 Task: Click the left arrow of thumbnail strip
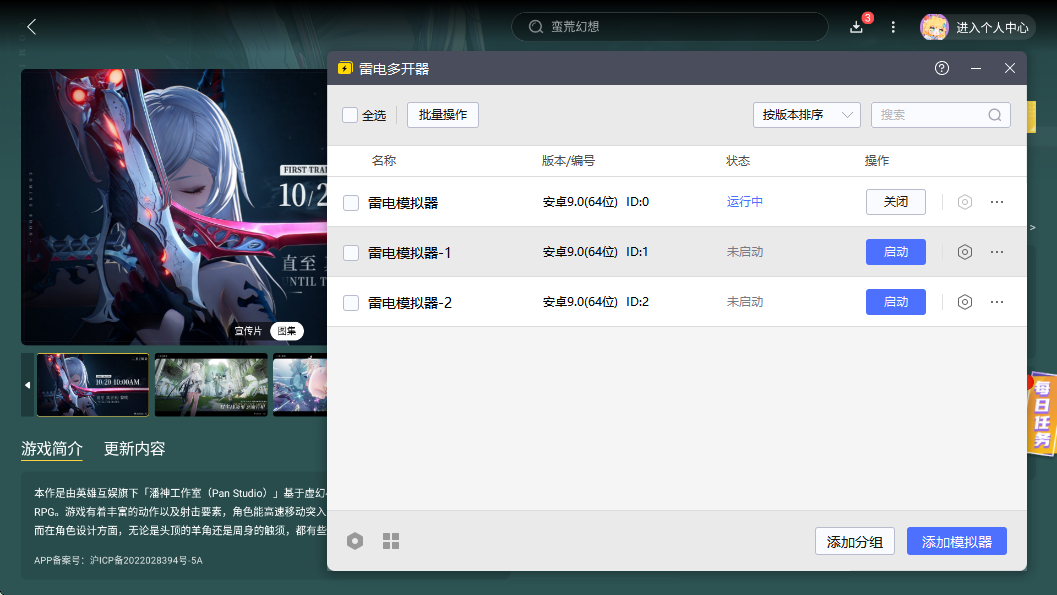(x=28, y=385)
